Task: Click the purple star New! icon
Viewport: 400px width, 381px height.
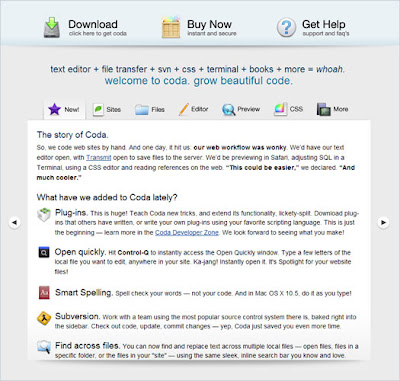Action: click(x=54, y=109)
